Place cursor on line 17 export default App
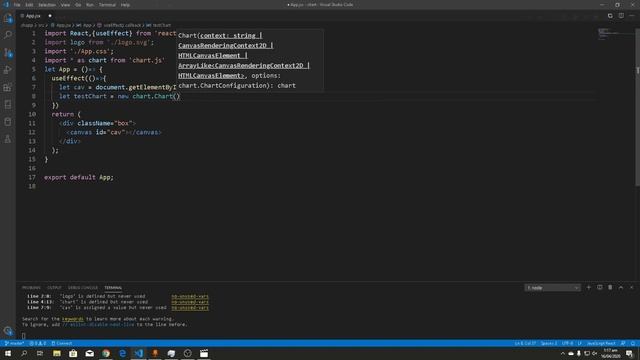Screen dimensions: 640x360 [79, 177]
